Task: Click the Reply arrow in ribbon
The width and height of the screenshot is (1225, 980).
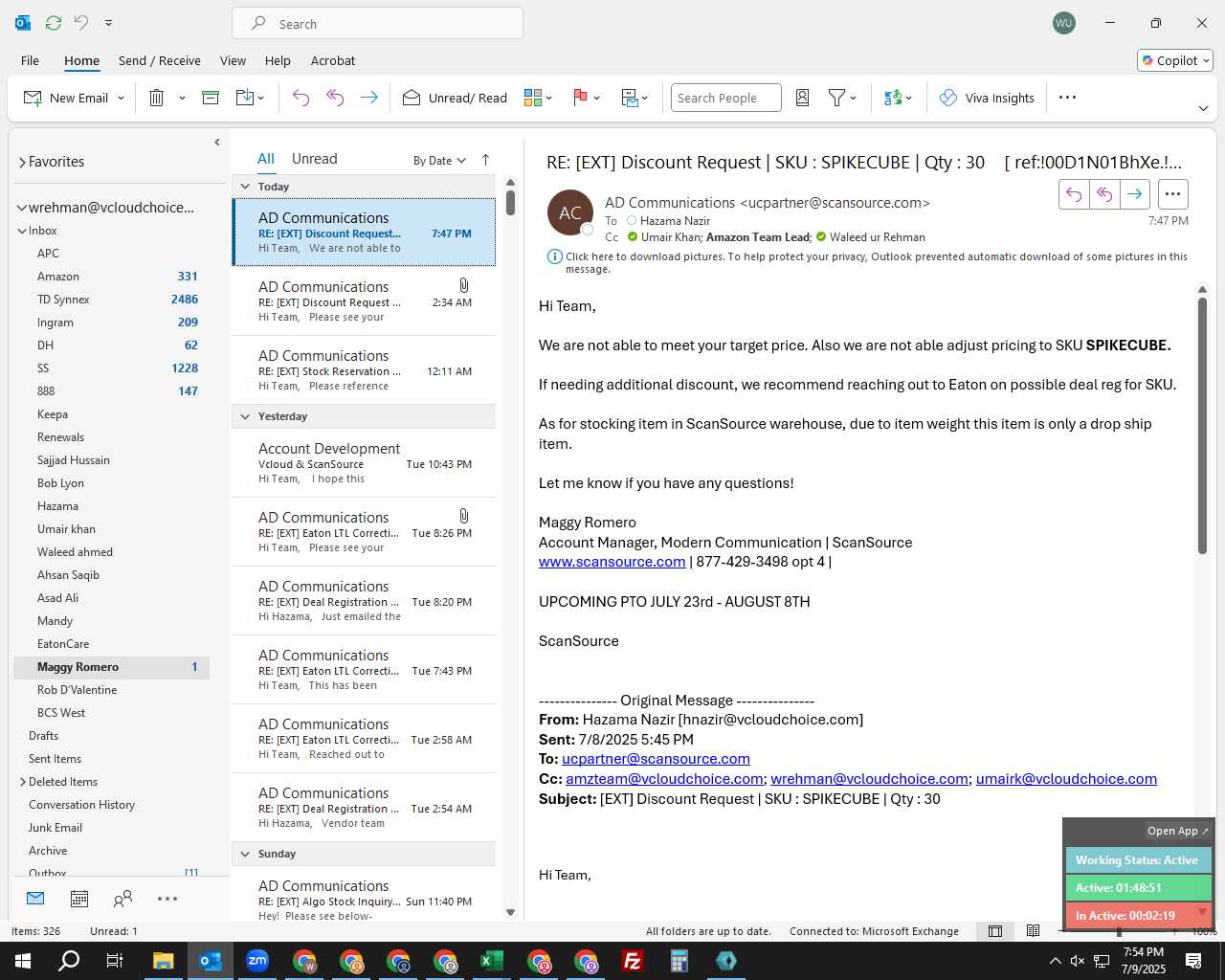Action: pos(301,98)
